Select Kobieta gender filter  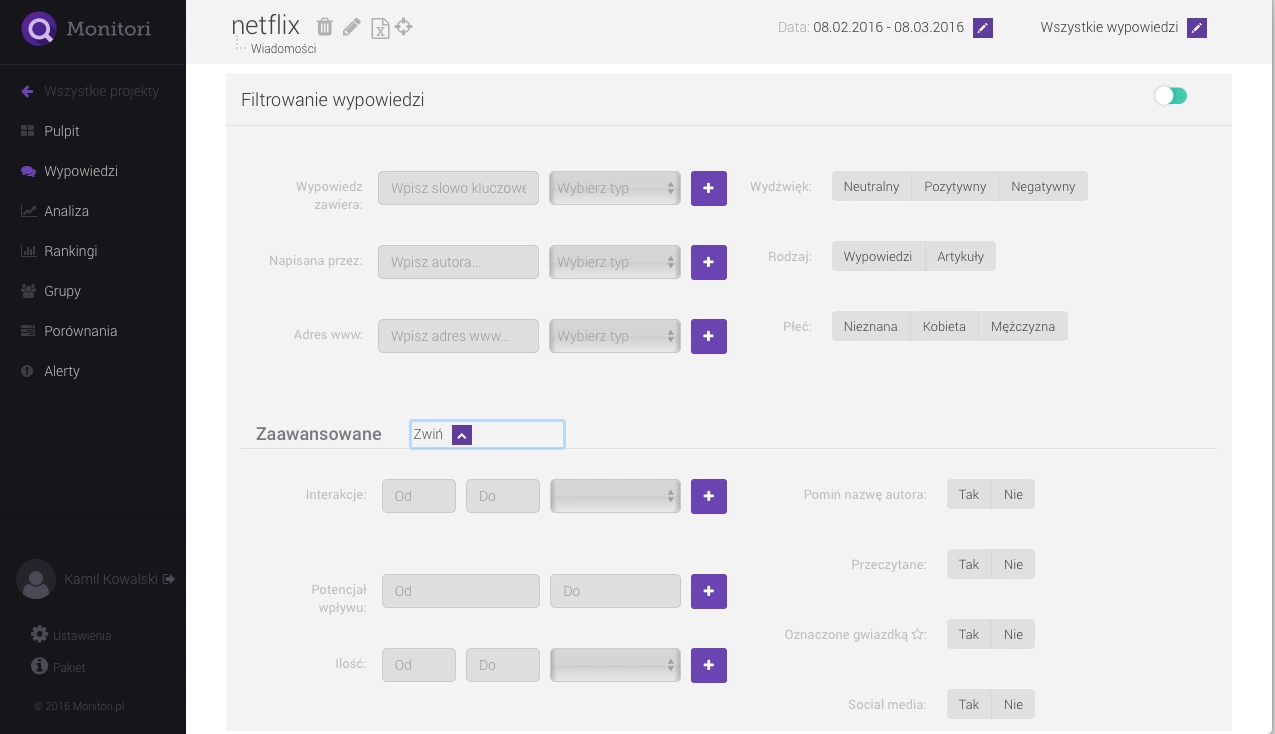click(944, 326)
